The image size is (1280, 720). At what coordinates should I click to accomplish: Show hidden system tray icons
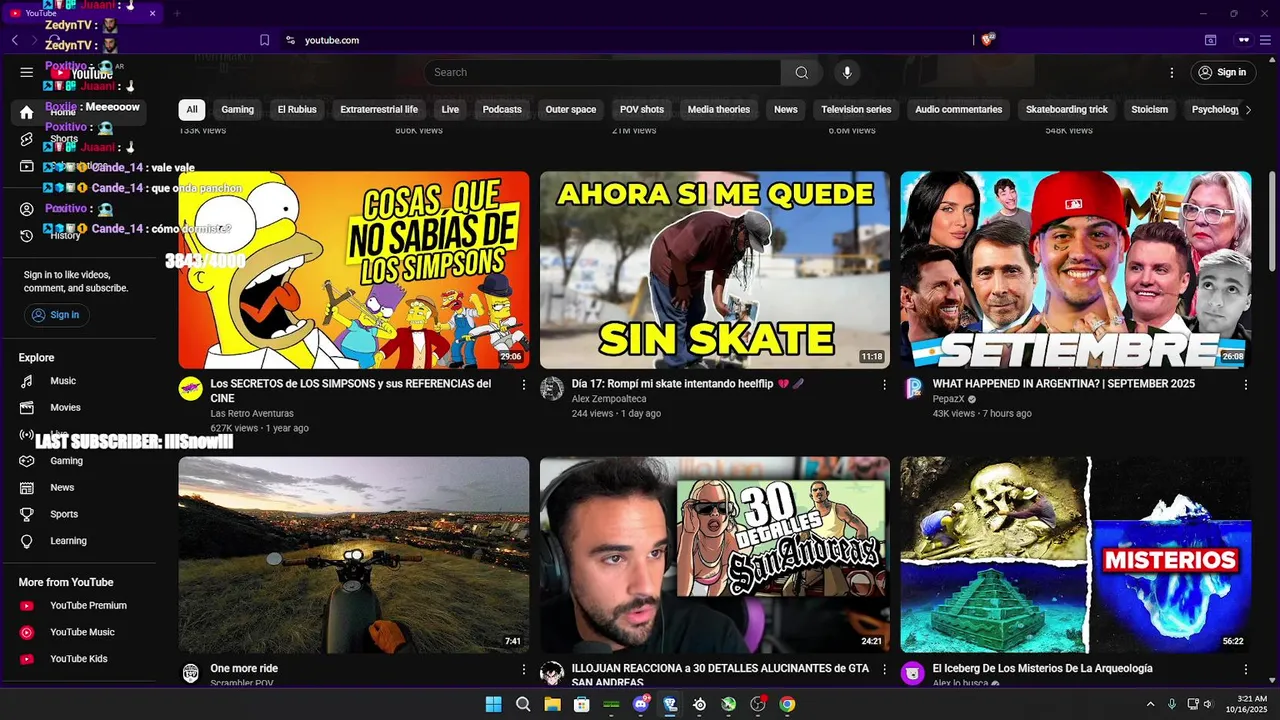(x=1150, y=704)
